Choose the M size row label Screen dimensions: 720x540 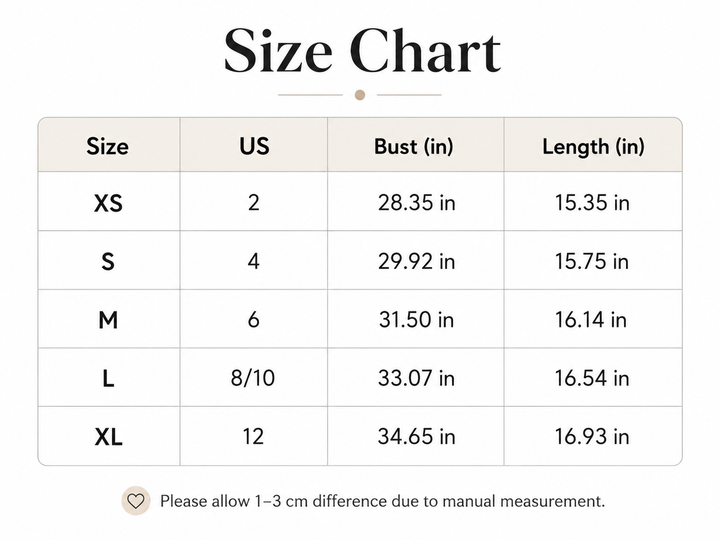pos(108,320)
